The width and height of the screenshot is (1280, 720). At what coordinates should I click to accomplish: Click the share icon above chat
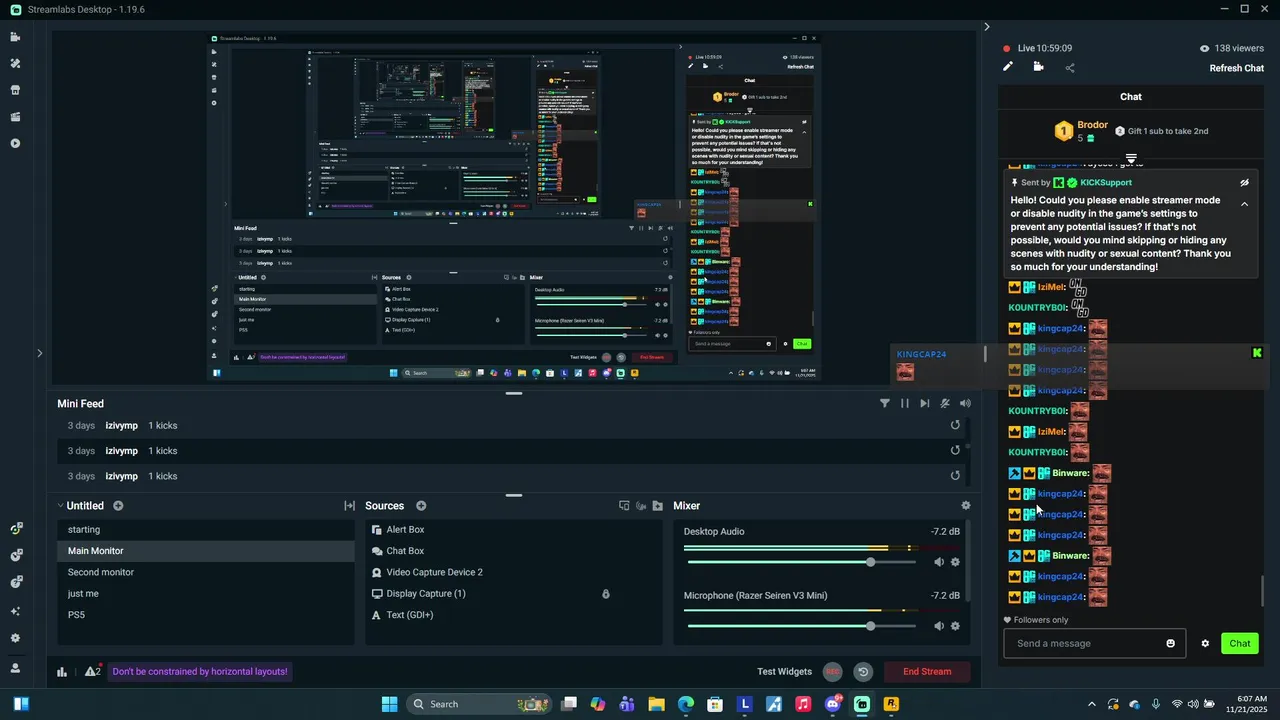(x=1070, y=68)
